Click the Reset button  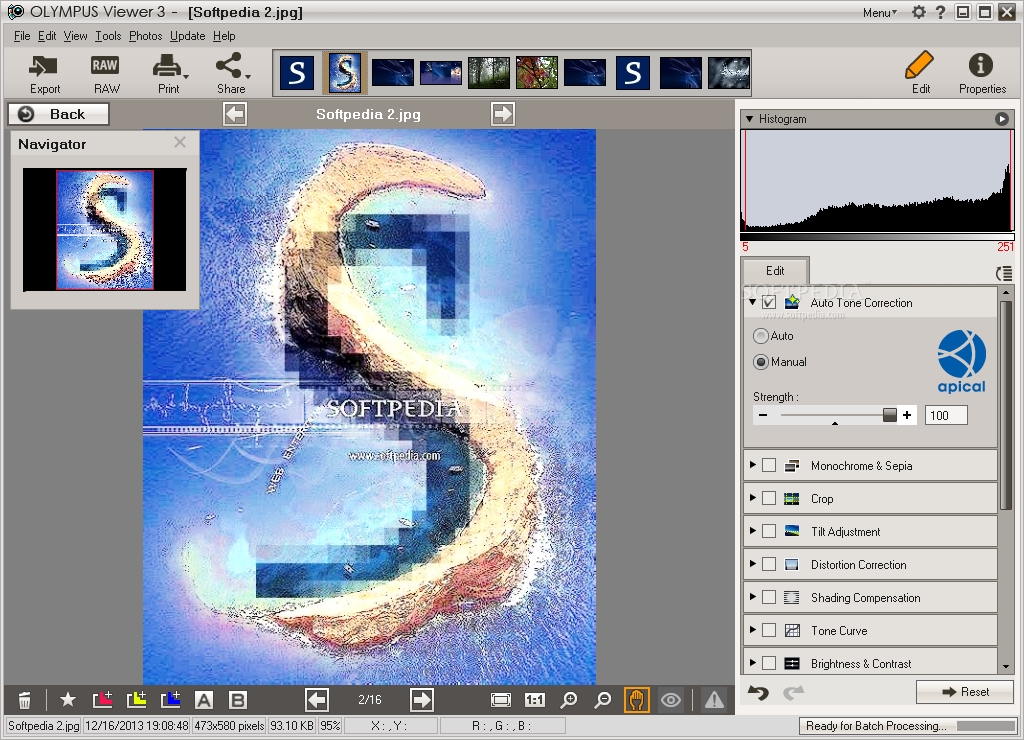point(964,691)
